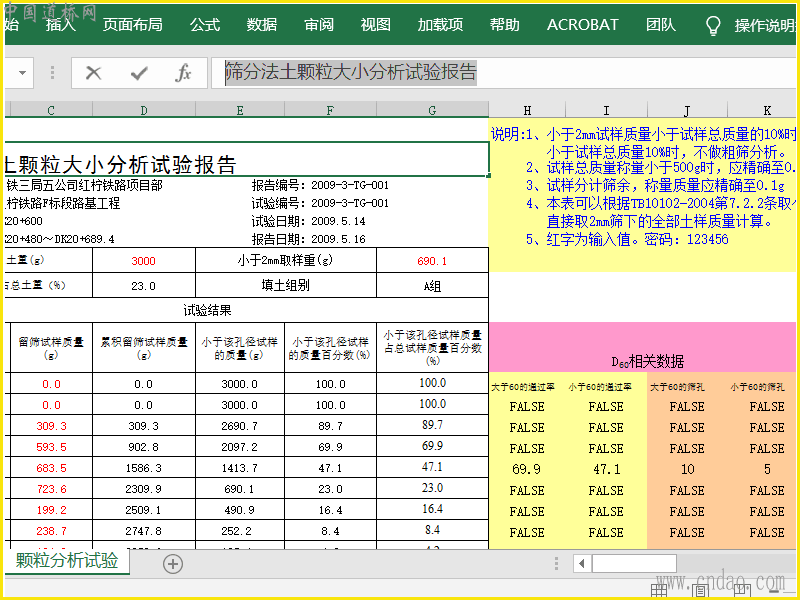Select the 审阅 ribbon tab

point(319,25)
